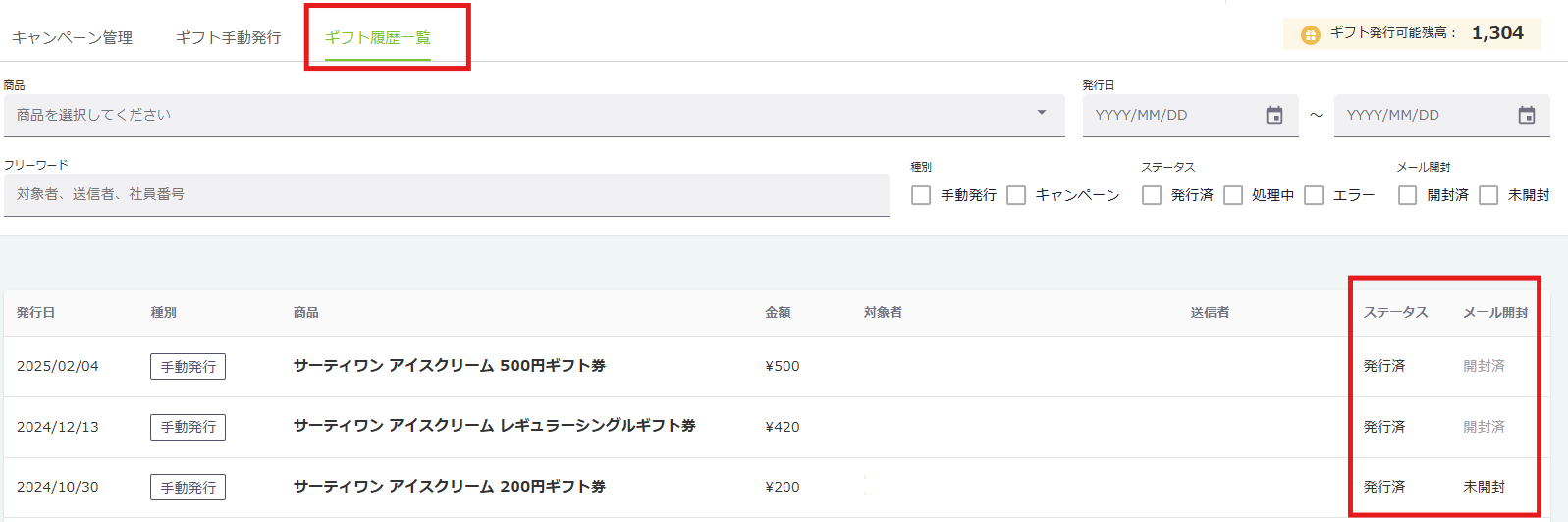Check the キャンペーン type checkbox

pos(1016,195)
